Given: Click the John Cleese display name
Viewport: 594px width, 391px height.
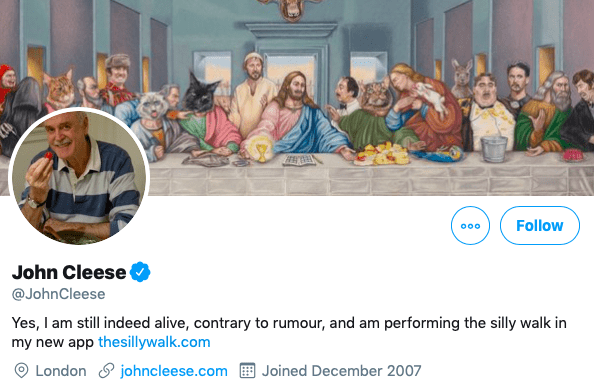Looking at the screenshot, I should click(69, 272).
